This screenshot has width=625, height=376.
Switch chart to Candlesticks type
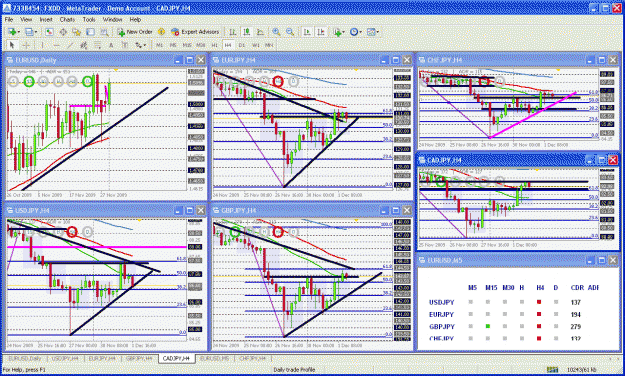pos(246,32)
